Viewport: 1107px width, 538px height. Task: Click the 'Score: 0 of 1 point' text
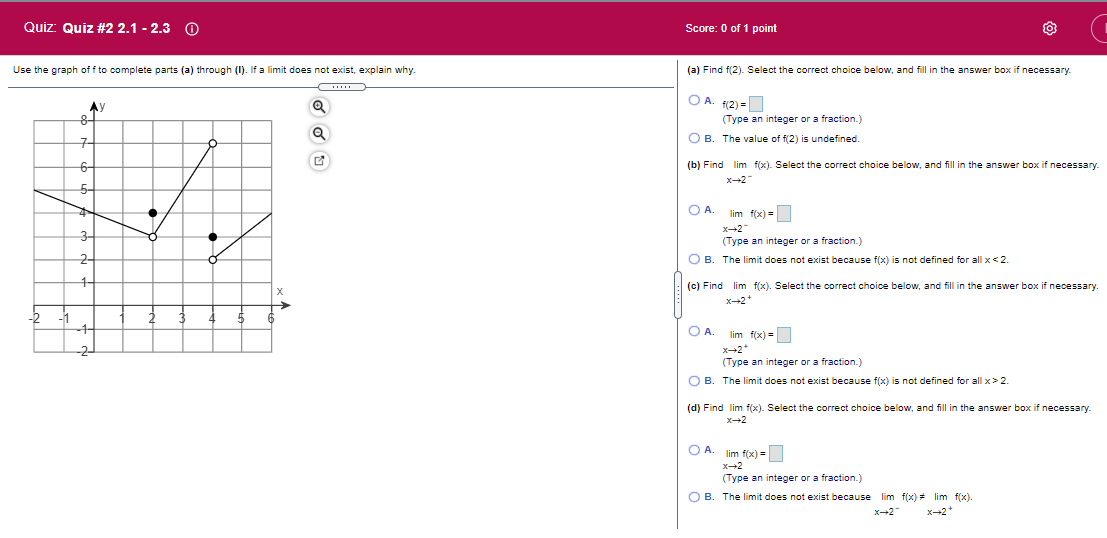point(731,28)
